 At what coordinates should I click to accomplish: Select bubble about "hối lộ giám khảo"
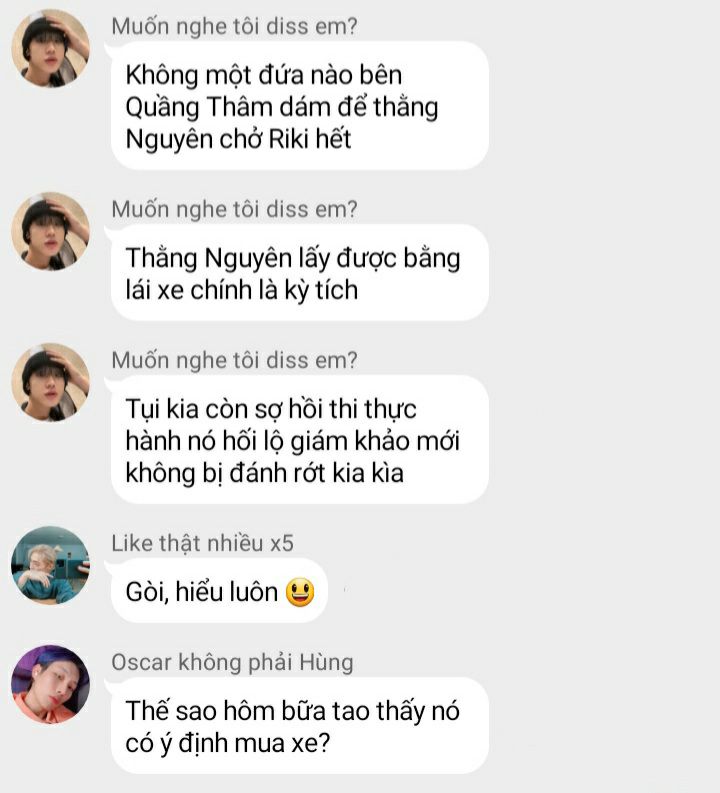coord(300,439)
